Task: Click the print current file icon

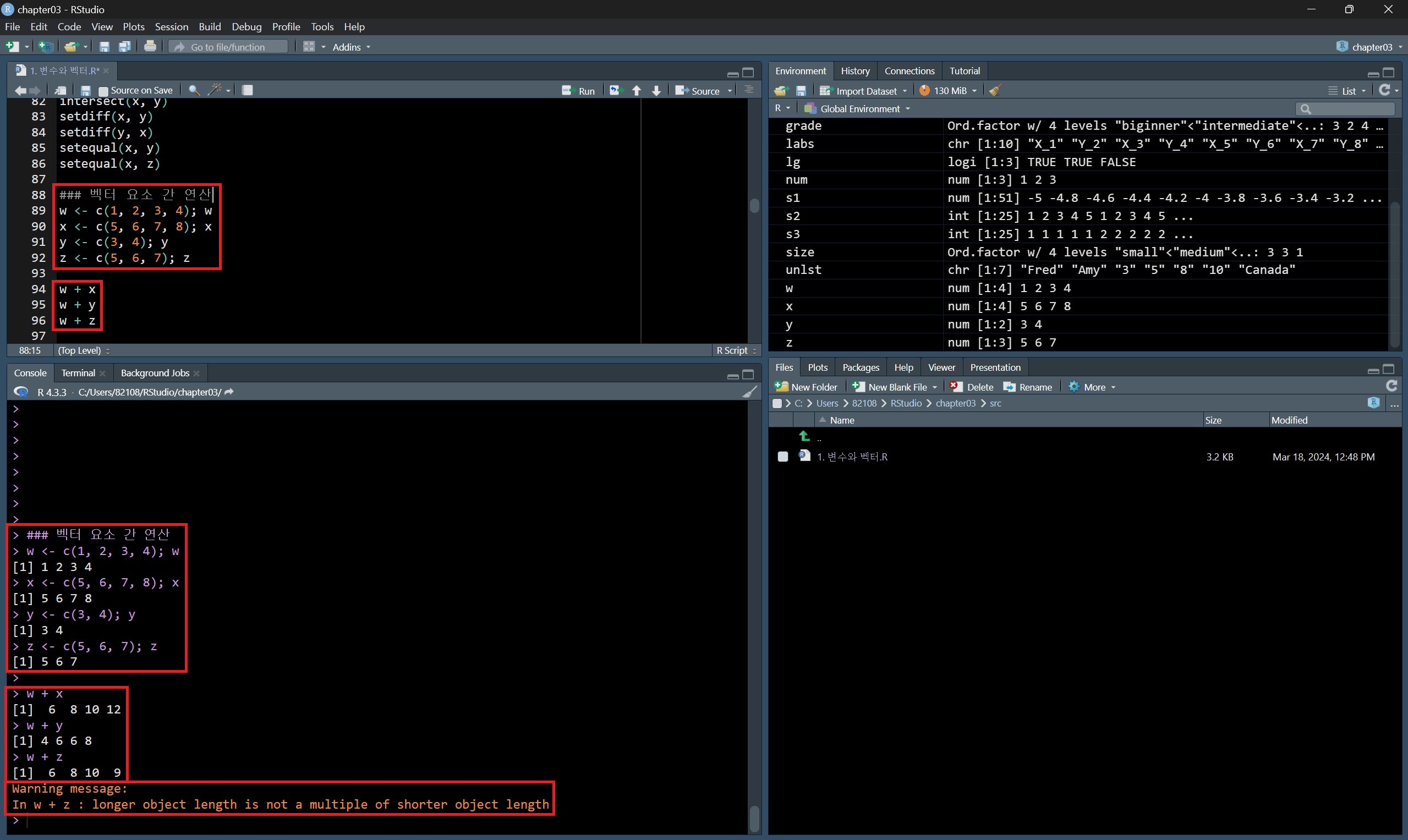Action: (x=150, y=46)
